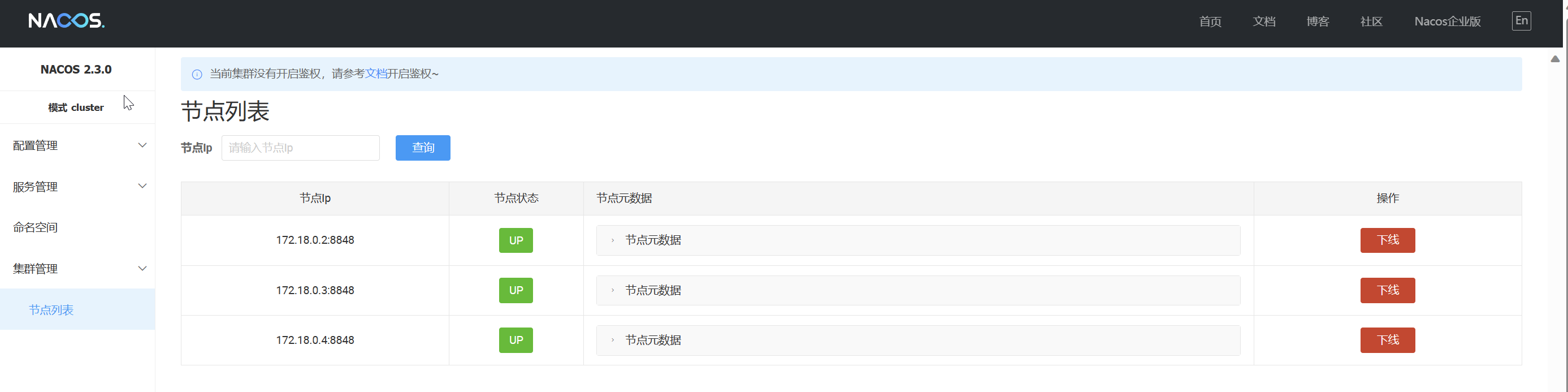Open 博客 in the top navigation

coord(1317,21)
